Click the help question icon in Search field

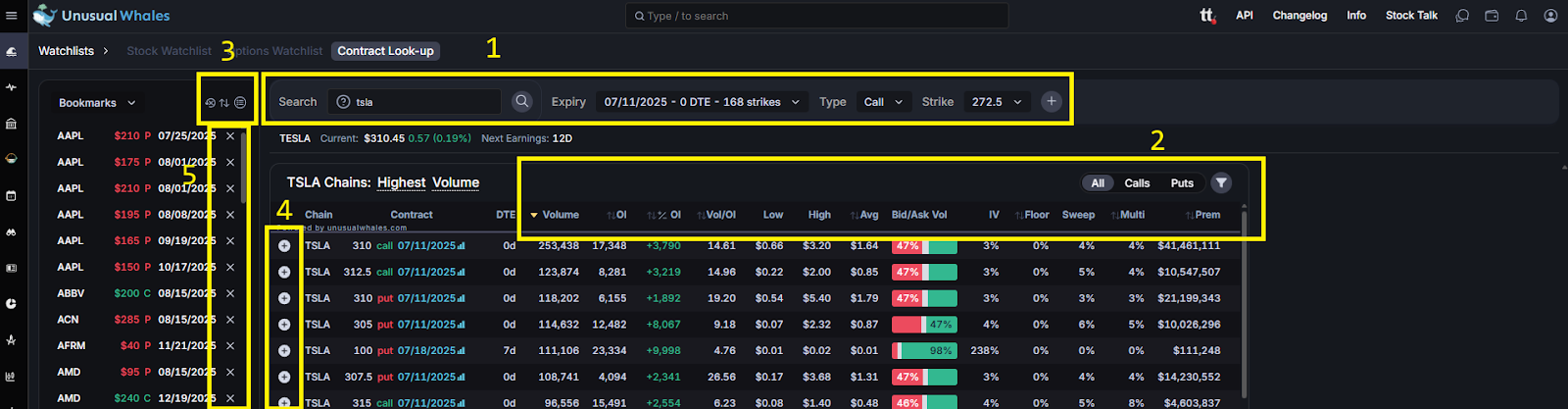(x=343, y=102)
